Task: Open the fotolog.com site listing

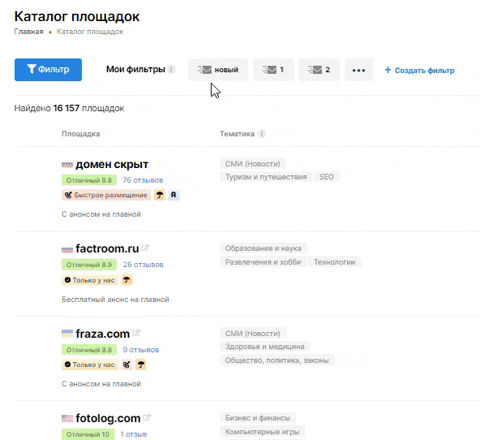Action: pyautogui.click(x=108, y=418)
